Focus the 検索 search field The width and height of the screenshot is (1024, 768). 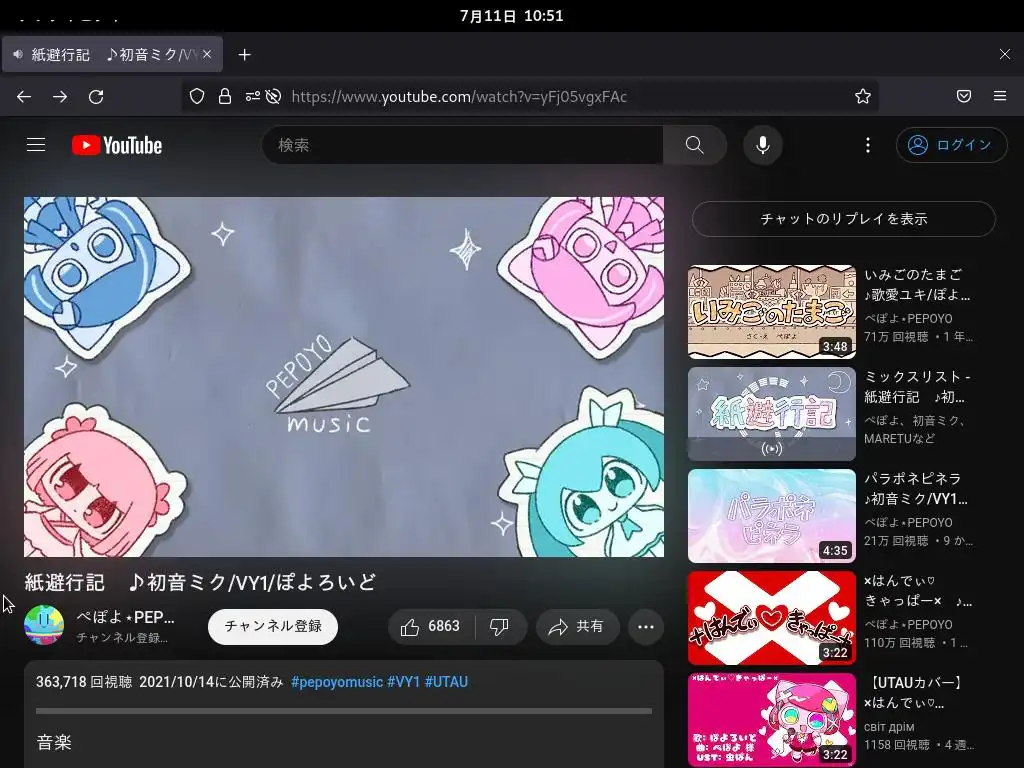pyautogui.click(x=462, y=145)
